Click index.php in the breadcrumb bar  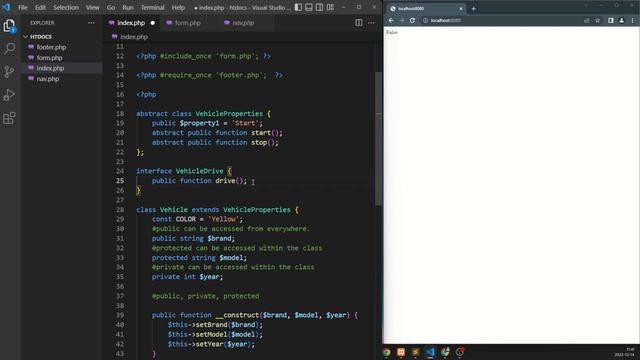134,37
